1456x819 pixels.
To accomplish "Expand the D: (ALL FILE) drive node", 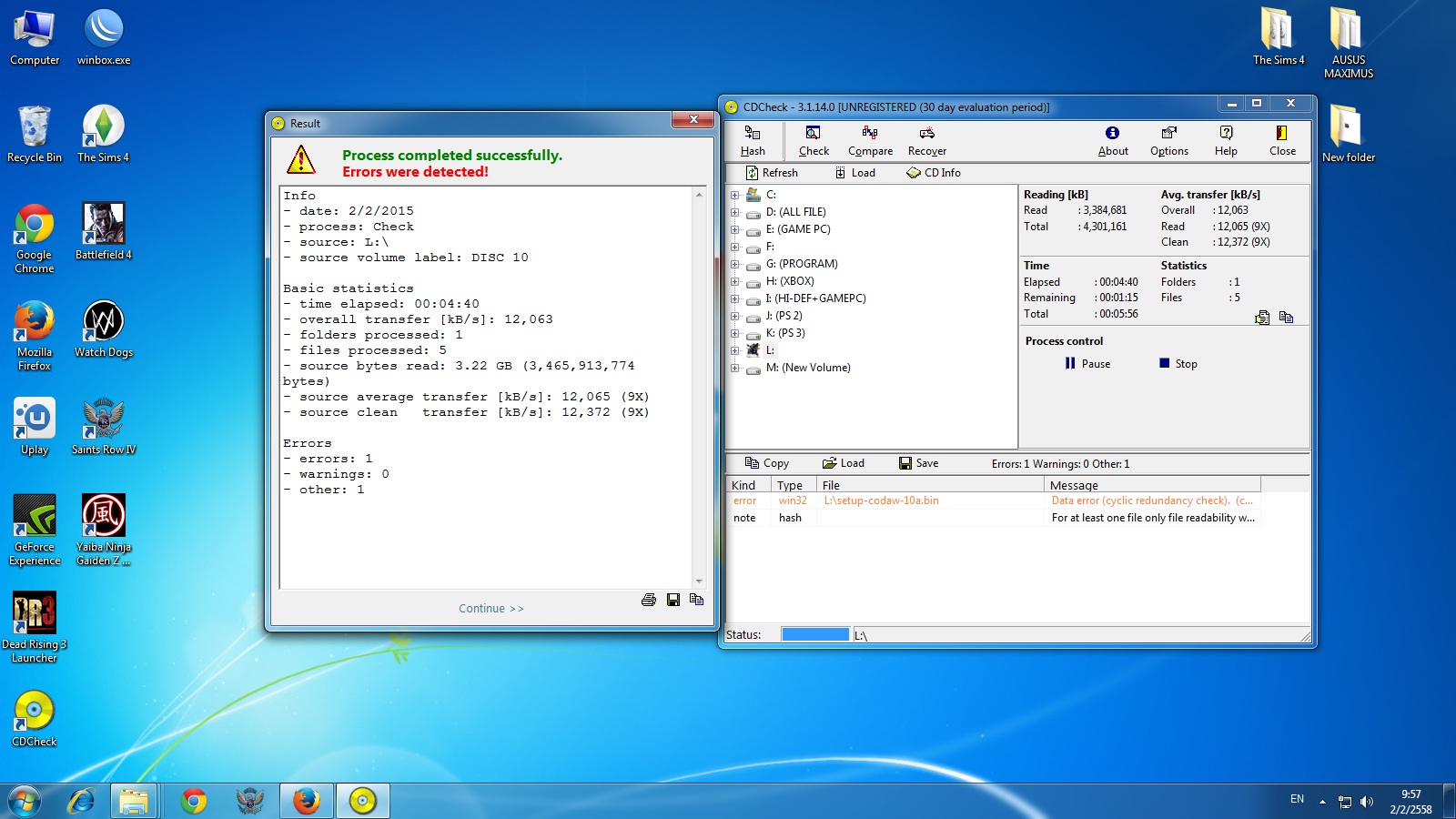I will tap(735, 212).
